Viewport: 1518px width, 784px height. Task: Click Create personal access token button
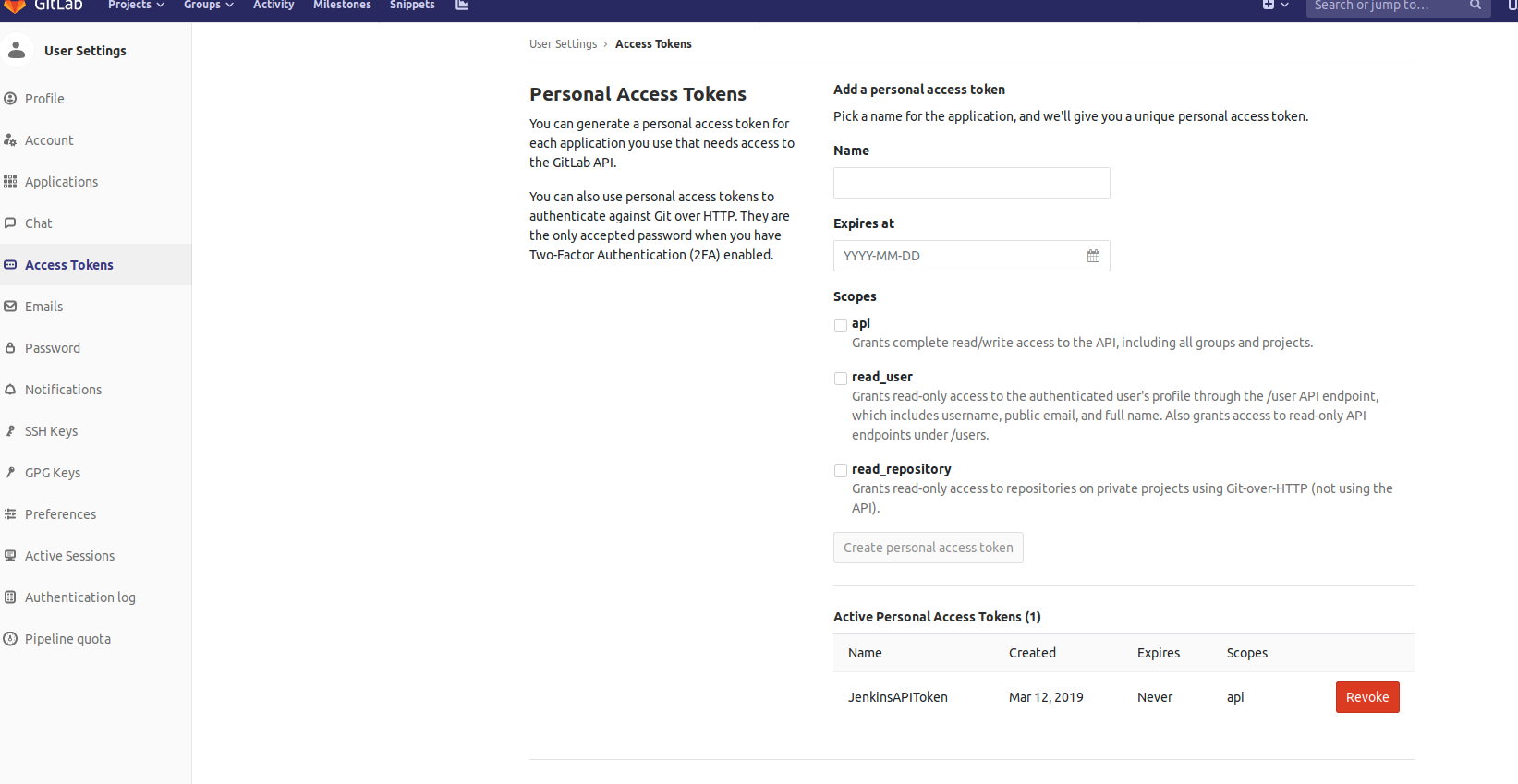929,548
